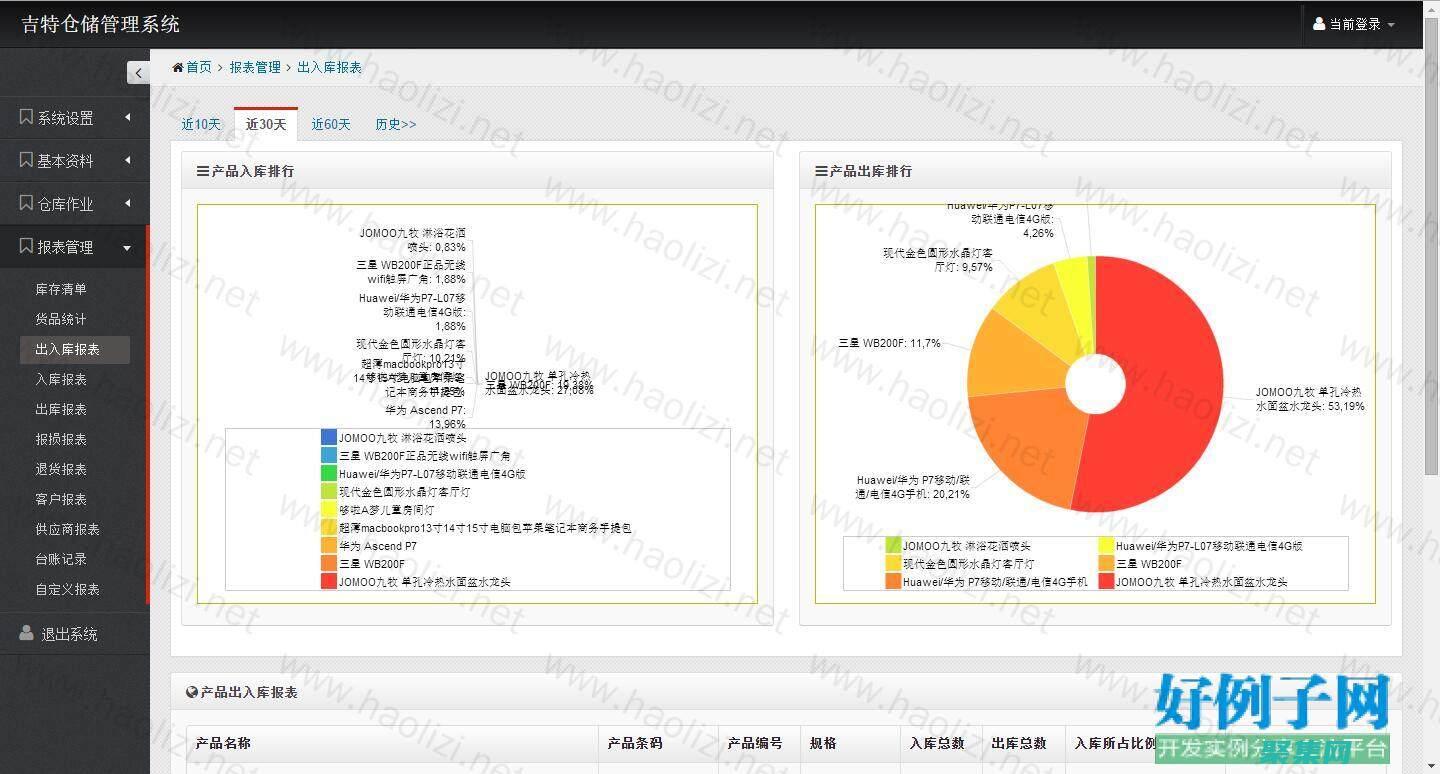Screen dimensions: 1440x774
Task: Click the bookmark icon beside 基本资料
Action: click(26, 160)
